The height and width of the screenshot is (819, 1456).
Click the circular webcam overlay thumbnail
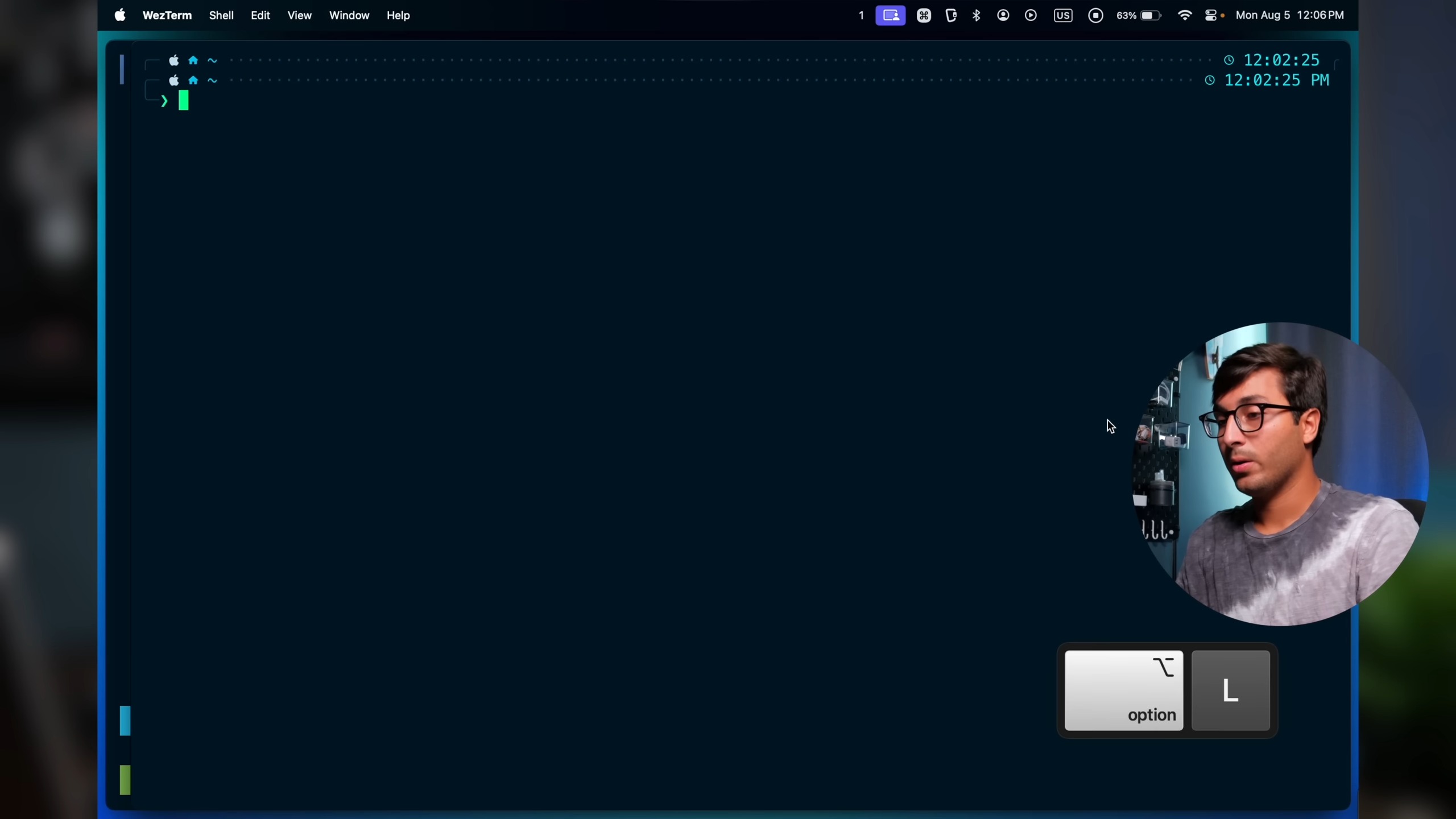point(1280,475)
